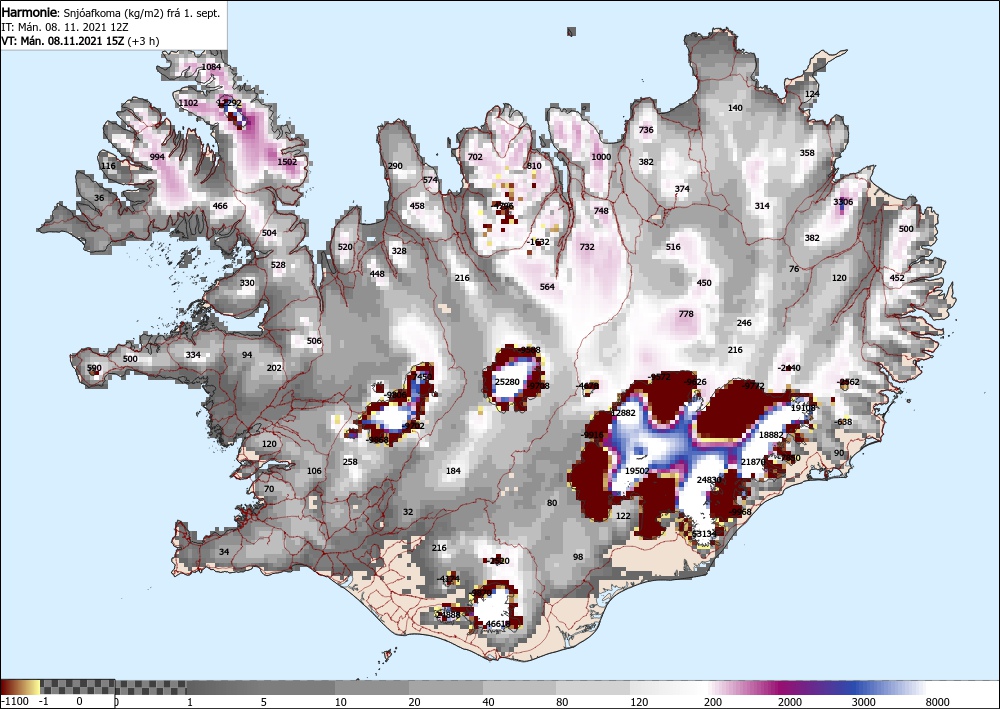This screenshot has width=1000, height=709.
Task: Click the map value 748
Action: pos(601,211)
